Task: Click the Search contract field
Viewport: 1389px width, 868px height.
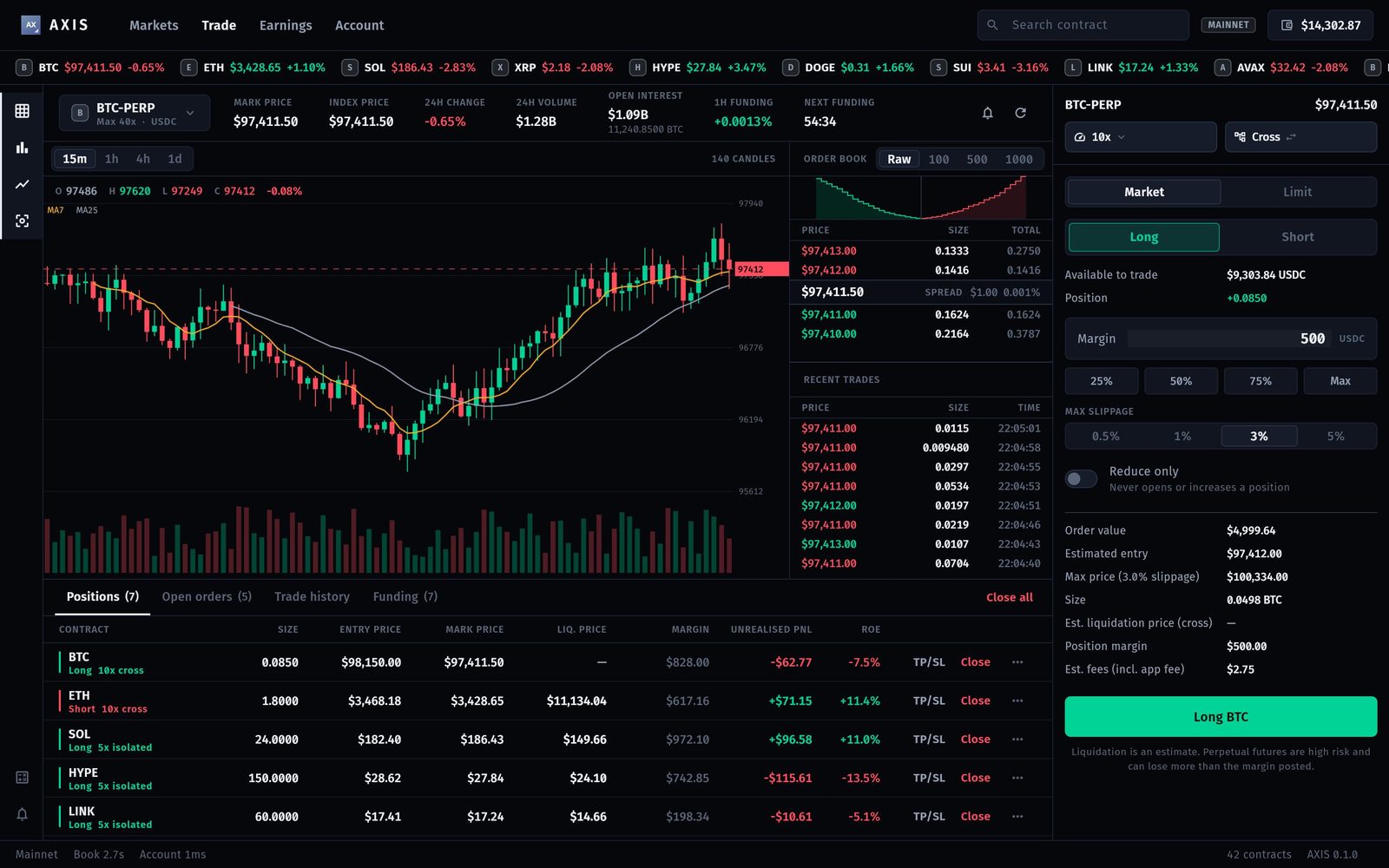Action: click(1083, 25)
